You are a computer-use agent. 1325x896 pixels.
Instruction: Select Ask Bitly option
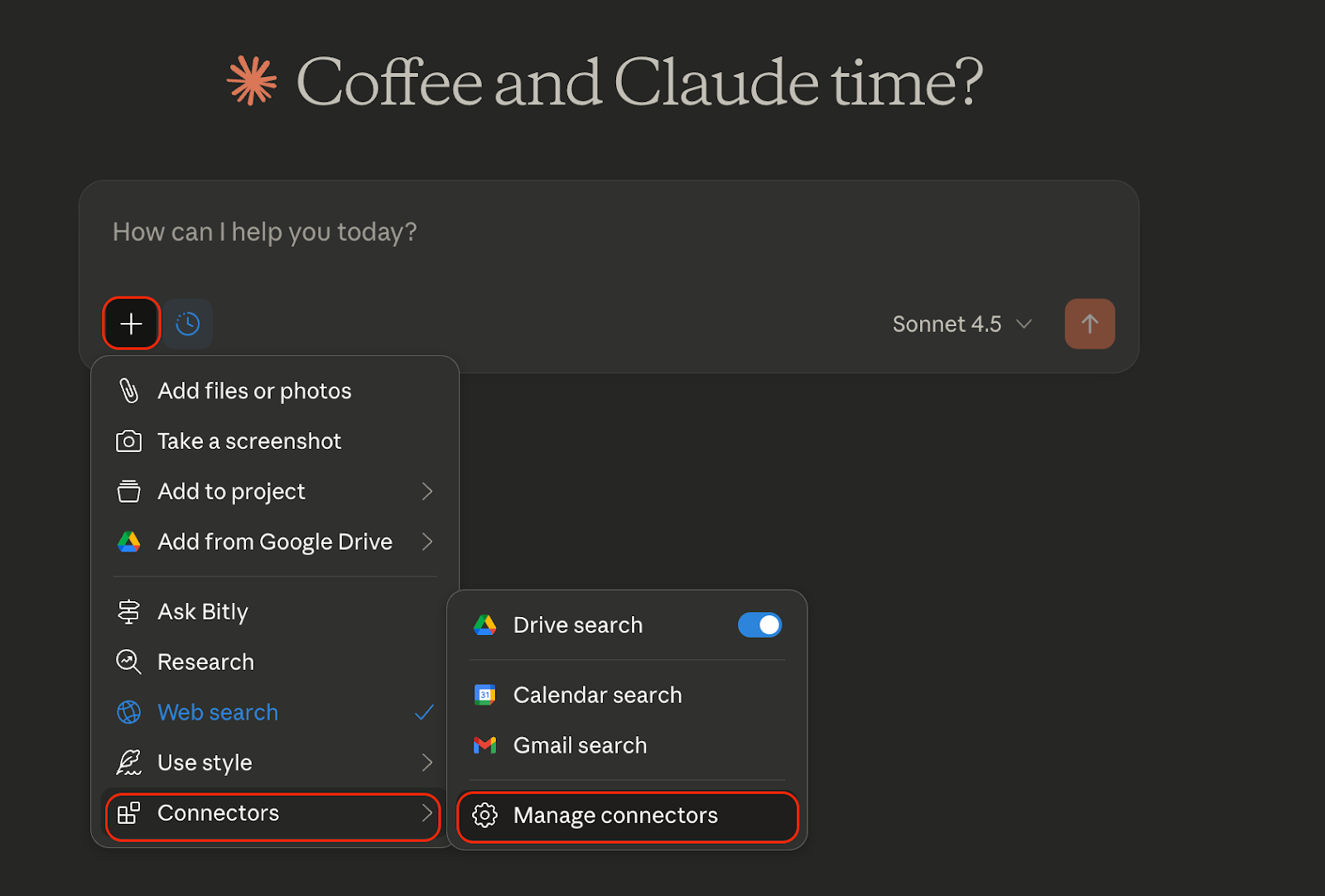click(x=274, y=612)
